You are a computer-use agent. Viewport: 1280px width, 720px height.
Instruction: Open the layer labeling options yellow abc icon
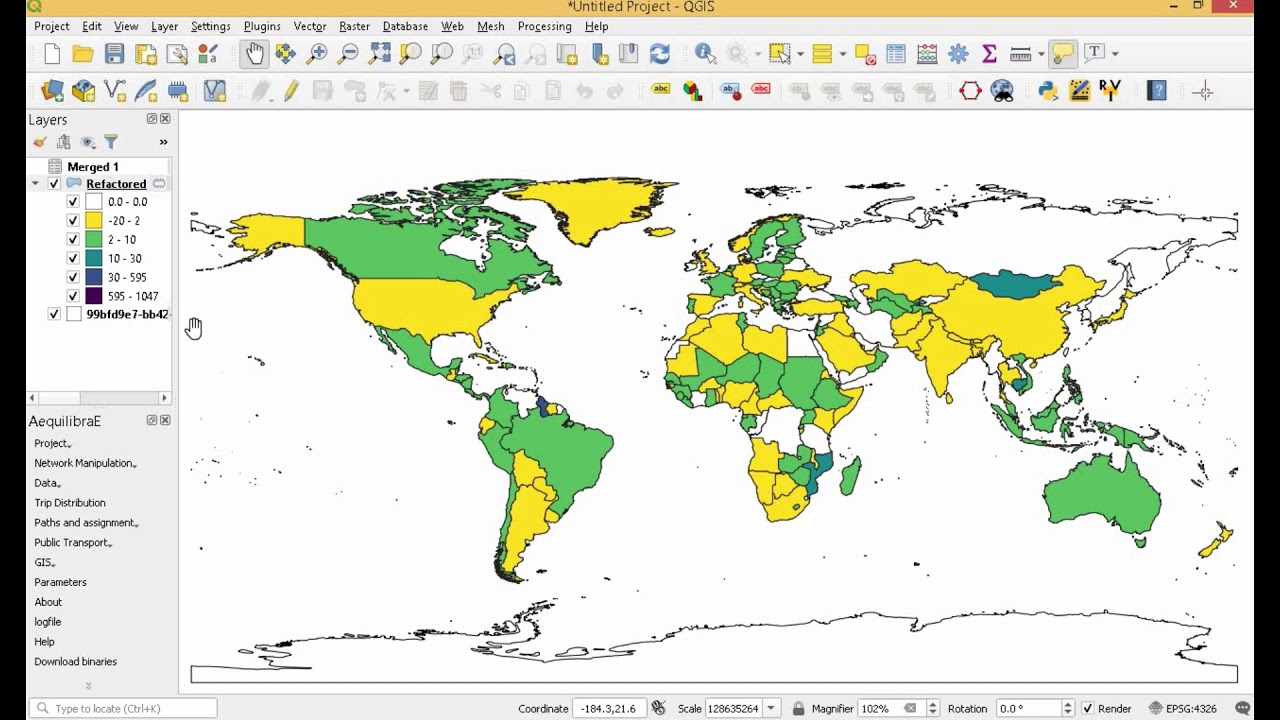click(661, 91)
